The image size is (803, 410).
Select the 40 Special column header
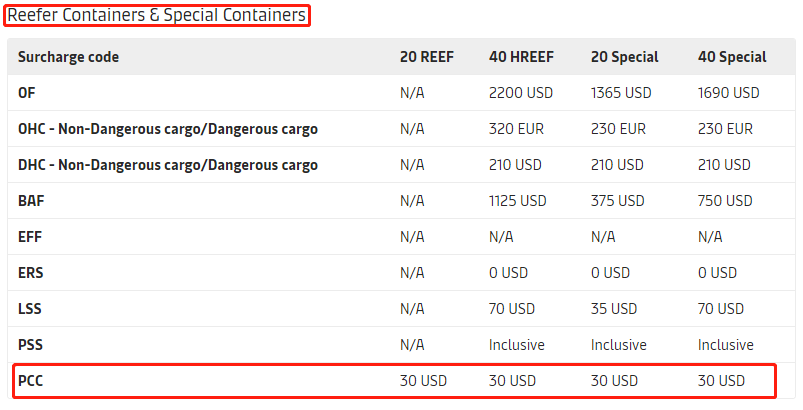(x=732, y=57)
